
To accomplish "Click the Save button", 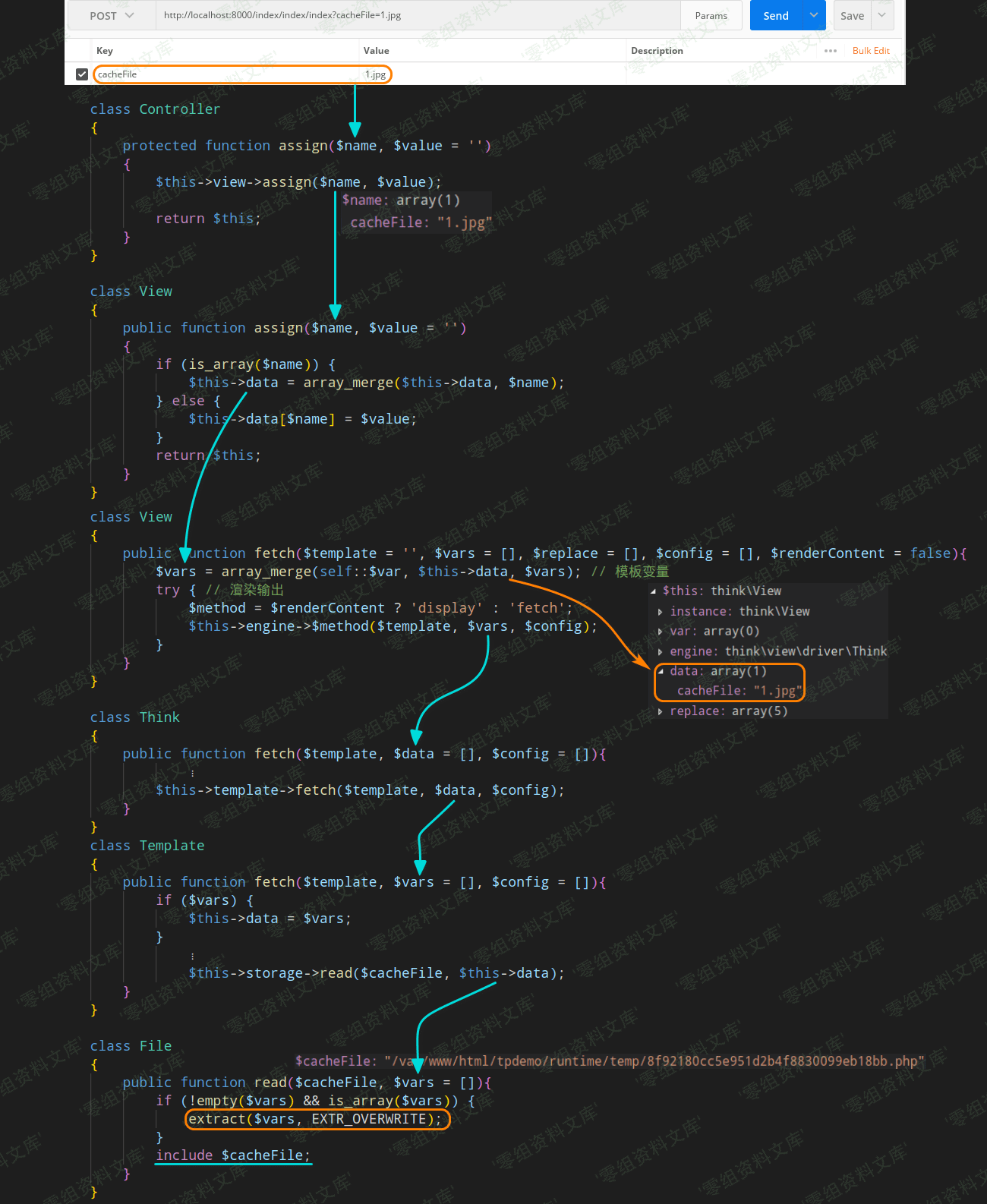I will pyautogui.click(x=852, y=15).
